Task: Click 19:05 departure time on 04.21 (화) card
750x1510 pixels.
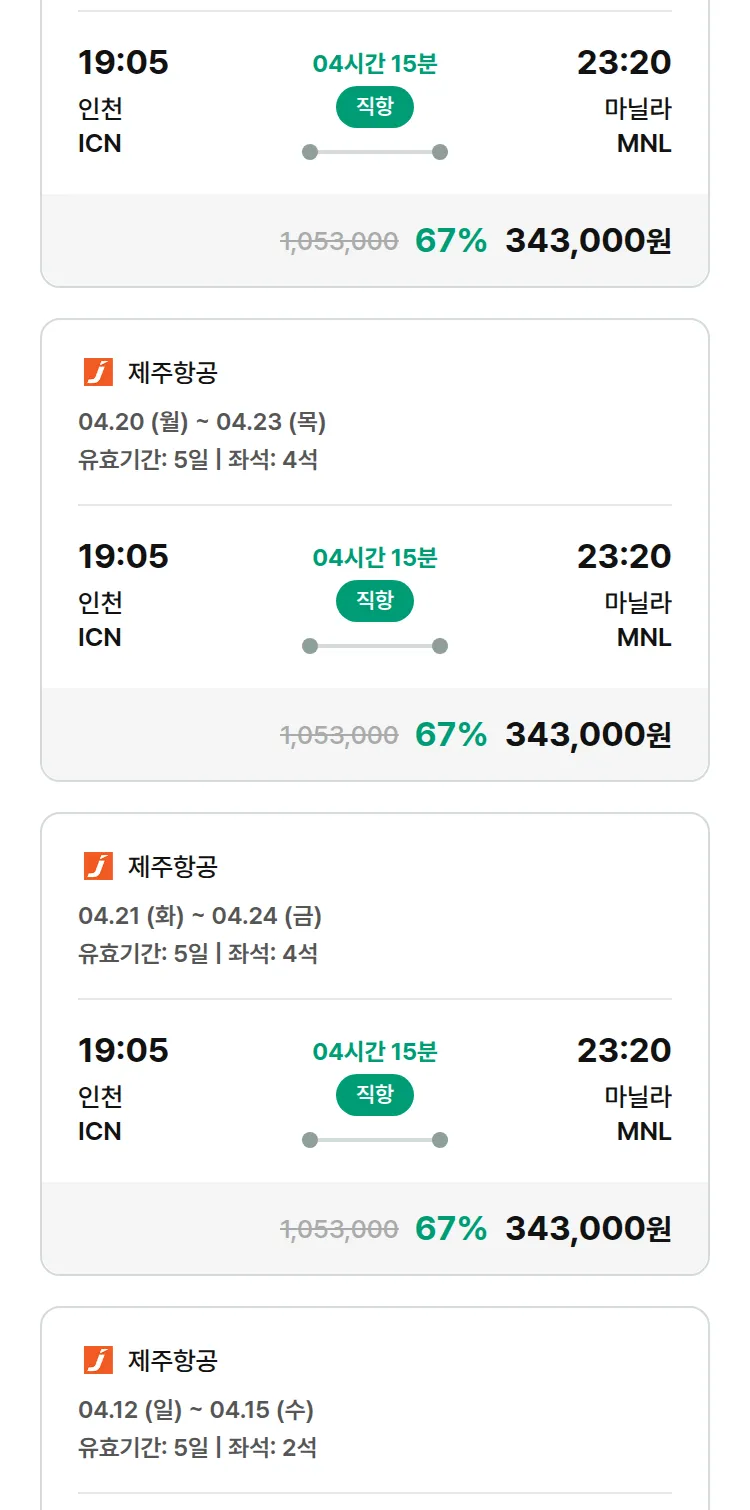Action: (x=123, y=1050)
